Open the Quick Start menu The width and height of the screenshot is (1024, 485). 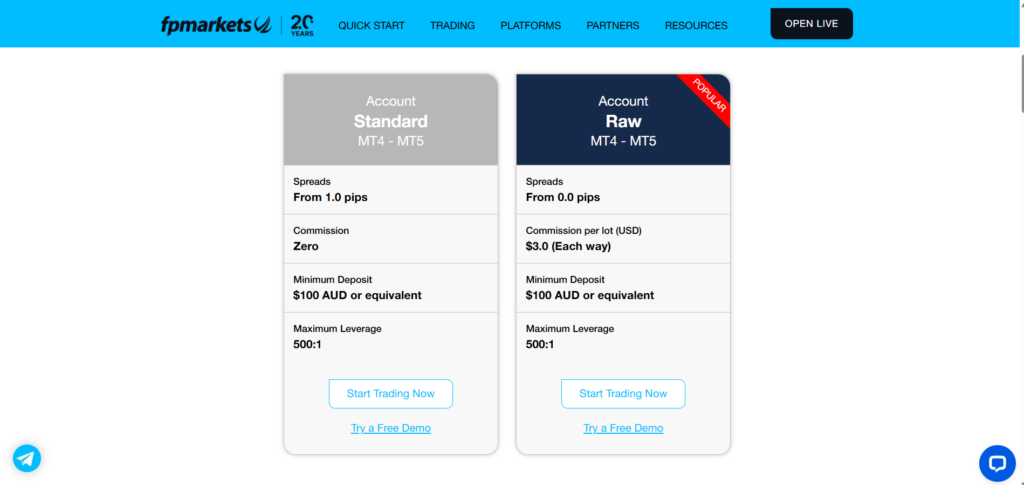371,25
